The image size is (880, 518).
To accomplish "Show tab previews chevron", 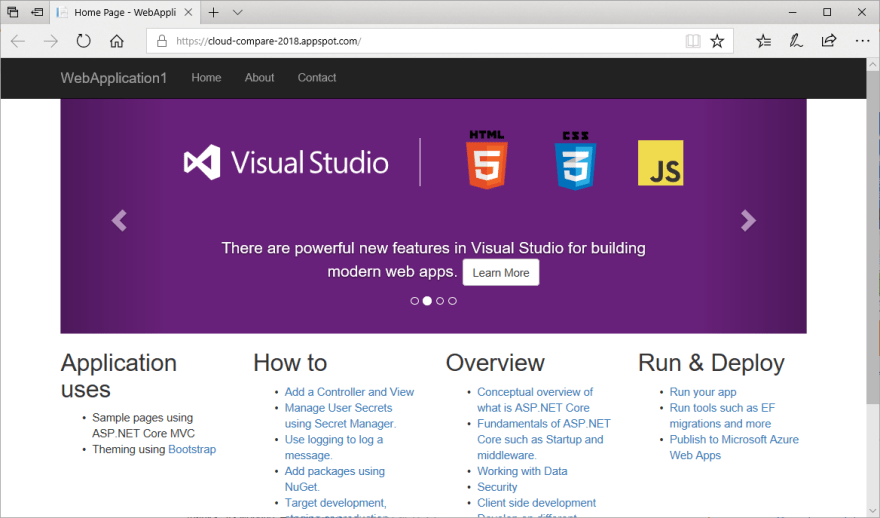I will 237,12.
